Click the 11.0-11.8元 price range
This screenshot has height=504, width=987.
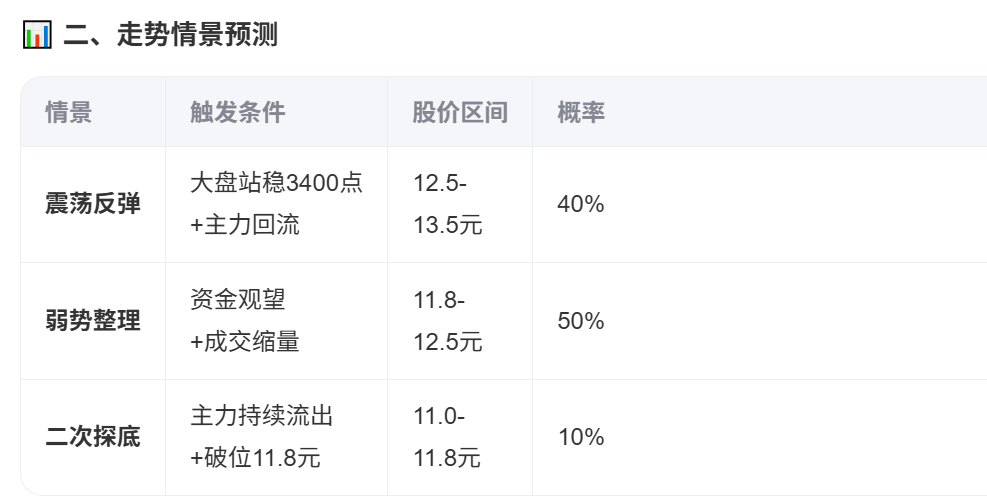[x=447, y=437]
